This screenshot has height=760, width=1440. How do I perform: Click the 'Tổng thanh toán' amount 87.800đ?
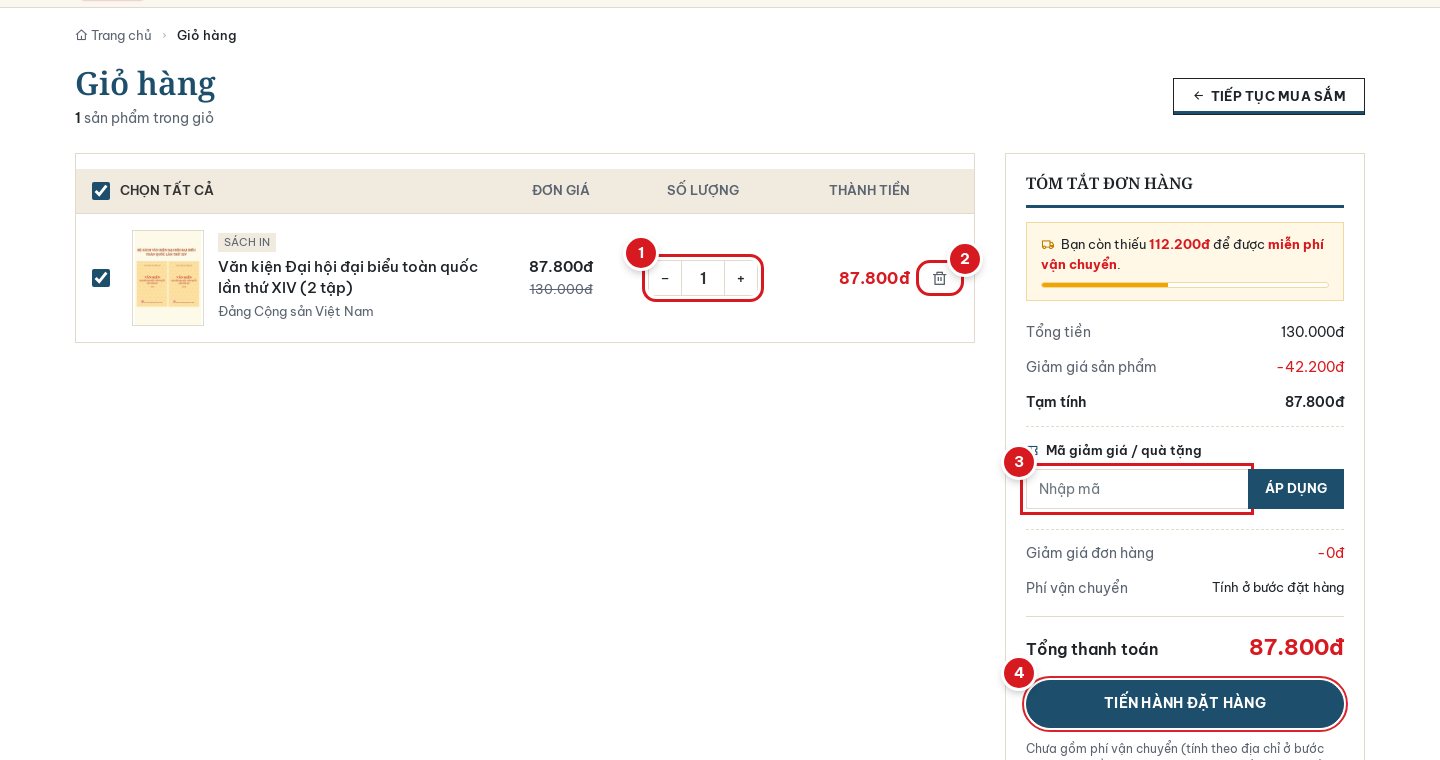tap(1296, 647)
